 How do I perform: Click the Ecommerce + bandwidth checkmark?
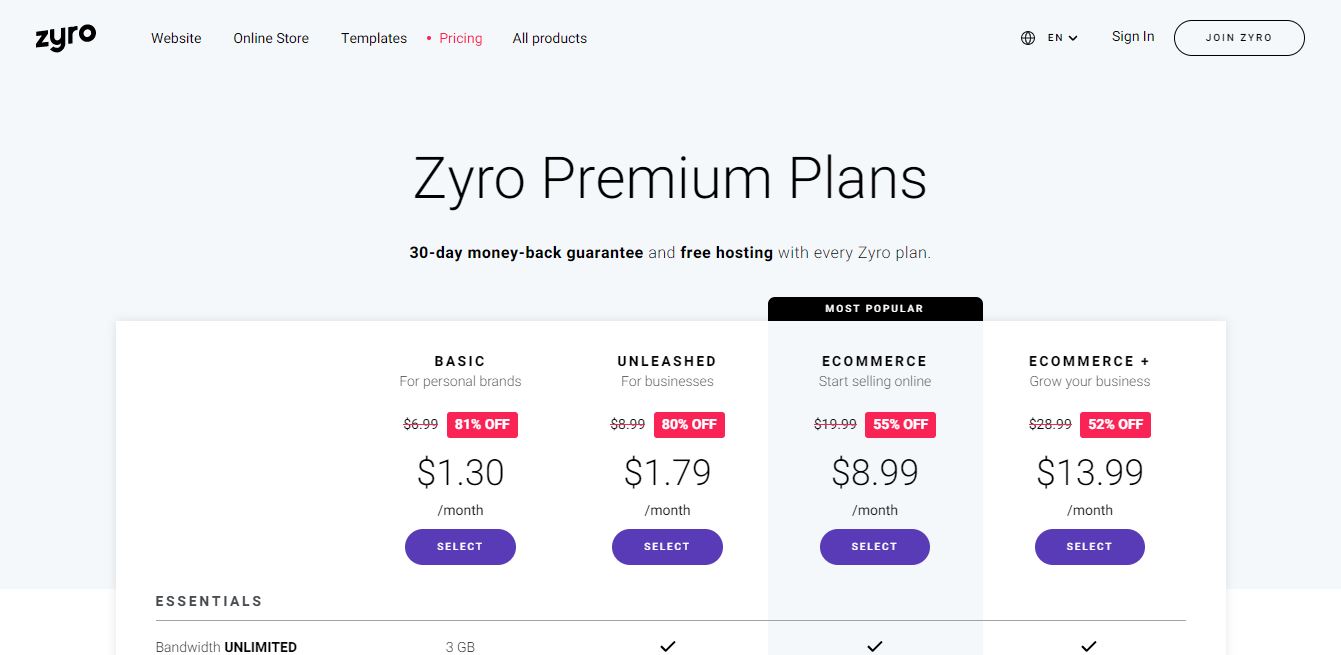(x=1089, y=646)
